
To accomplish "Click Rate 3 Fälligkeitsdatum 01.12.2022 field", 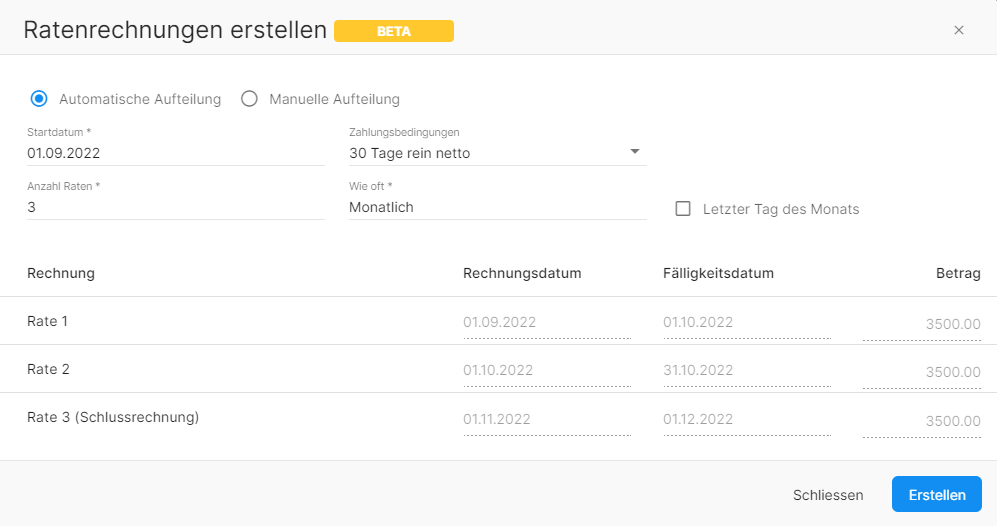I will pyautogui.click(x=746, y=419).
